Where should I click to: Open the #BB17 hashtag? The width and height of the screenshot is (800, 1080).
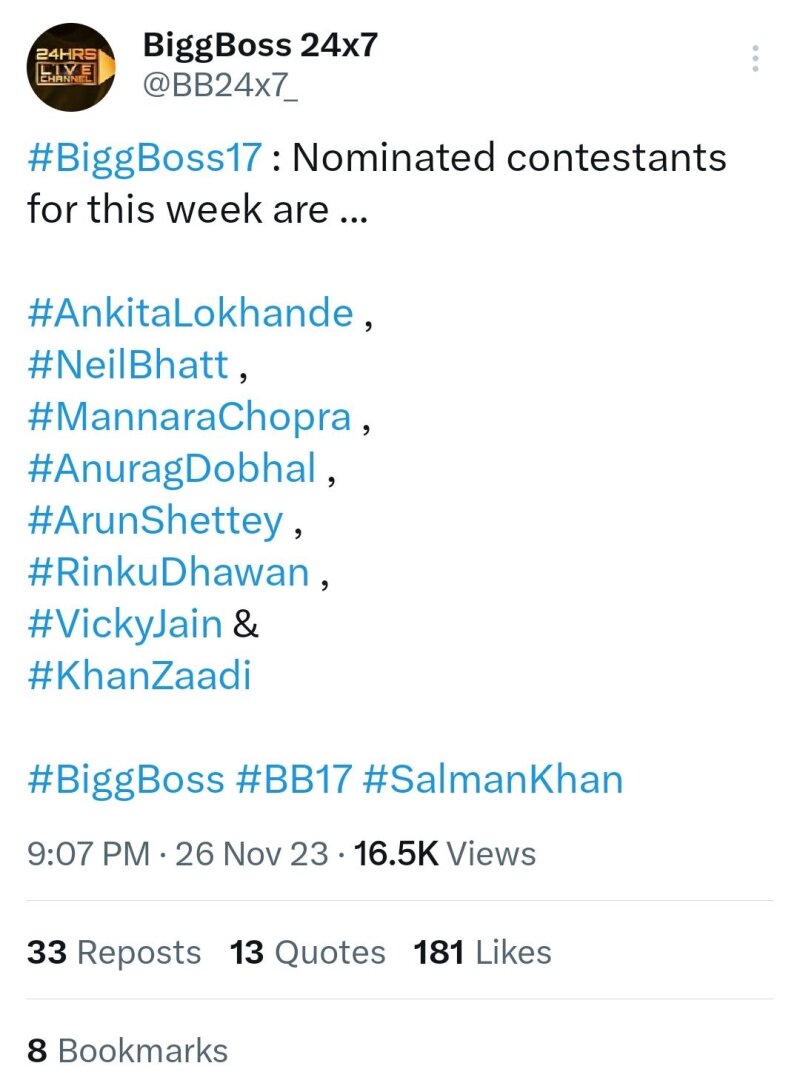294,780
